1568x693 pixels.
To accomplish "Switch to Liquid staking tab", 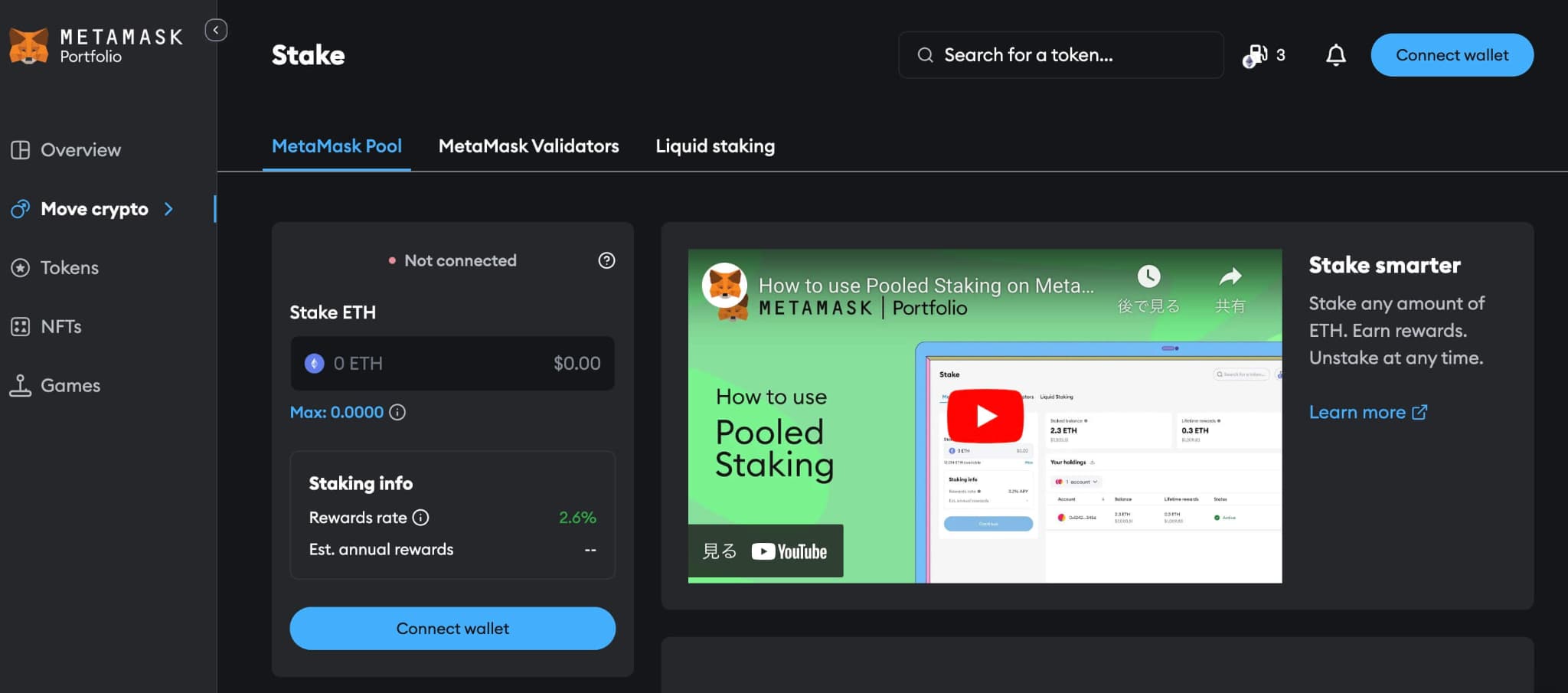I will point(715,146).
